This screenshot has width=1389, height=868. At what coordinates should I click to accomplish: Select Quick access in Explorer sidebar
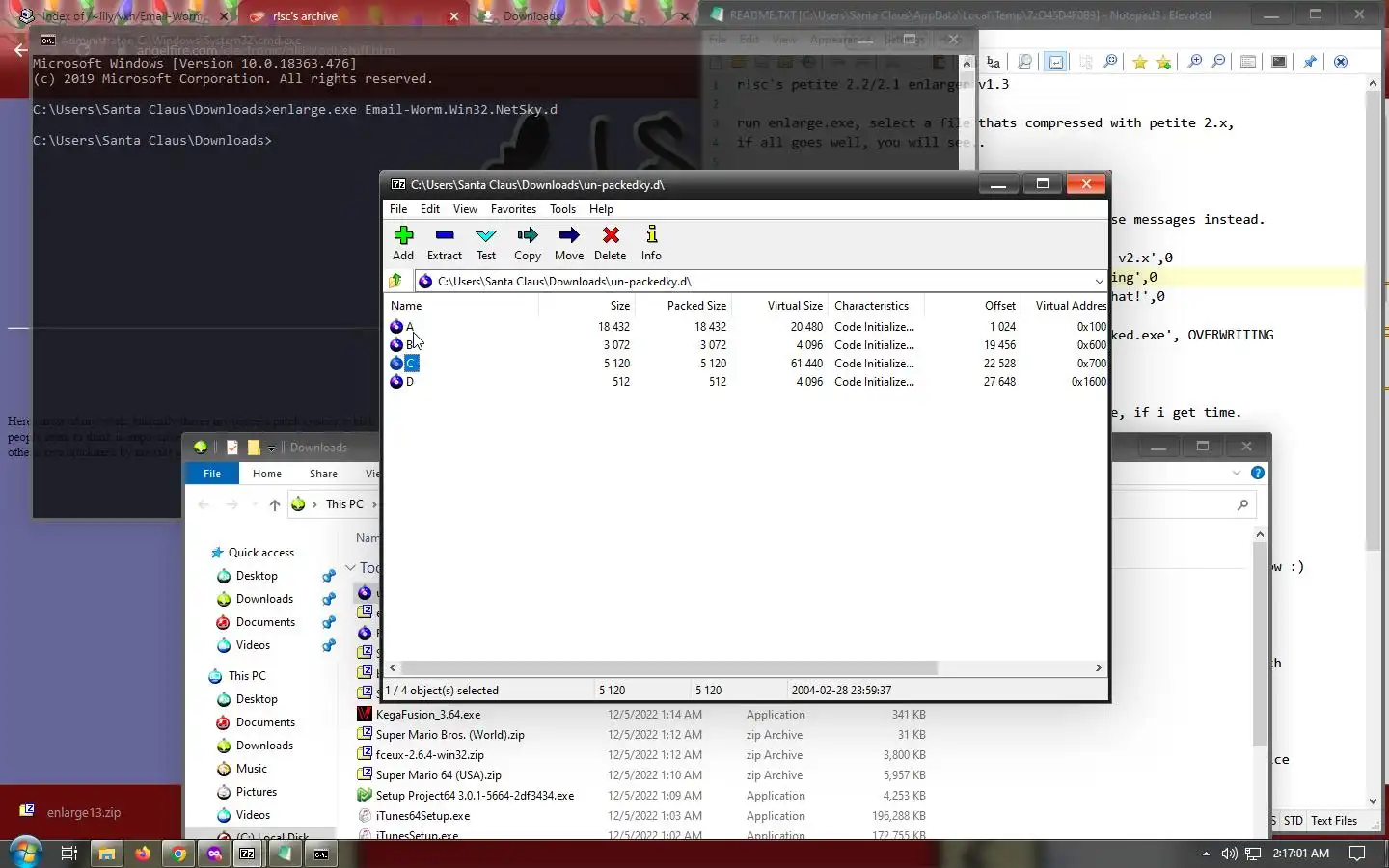[x=260, y=553]
